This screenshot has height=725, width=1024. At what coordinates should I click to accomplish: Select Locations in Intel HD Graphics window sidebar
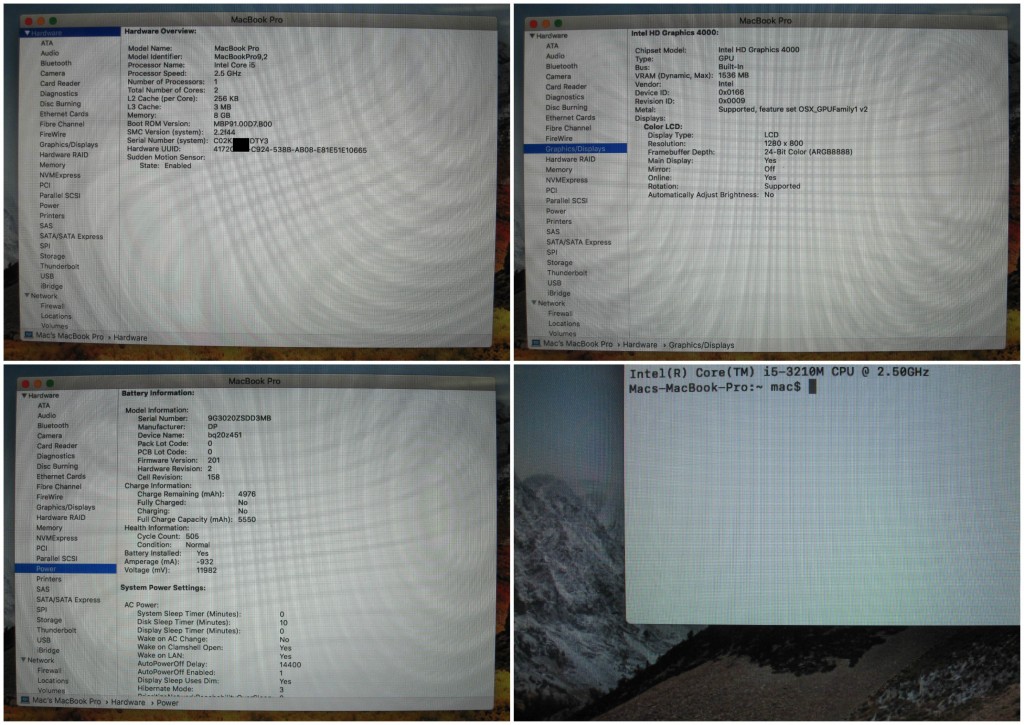pyautogui.click(x=564, y=323)
